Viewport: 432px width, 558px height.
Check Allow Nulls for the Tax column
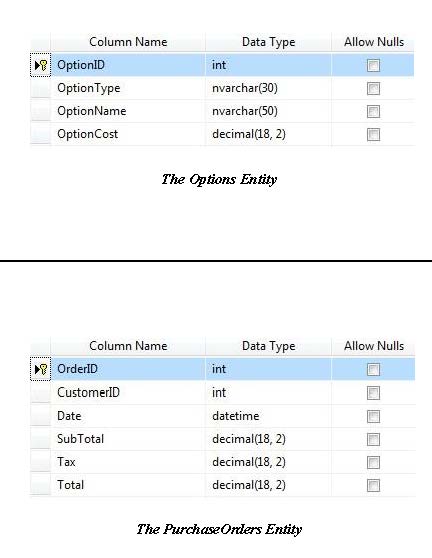click(373, 462)
